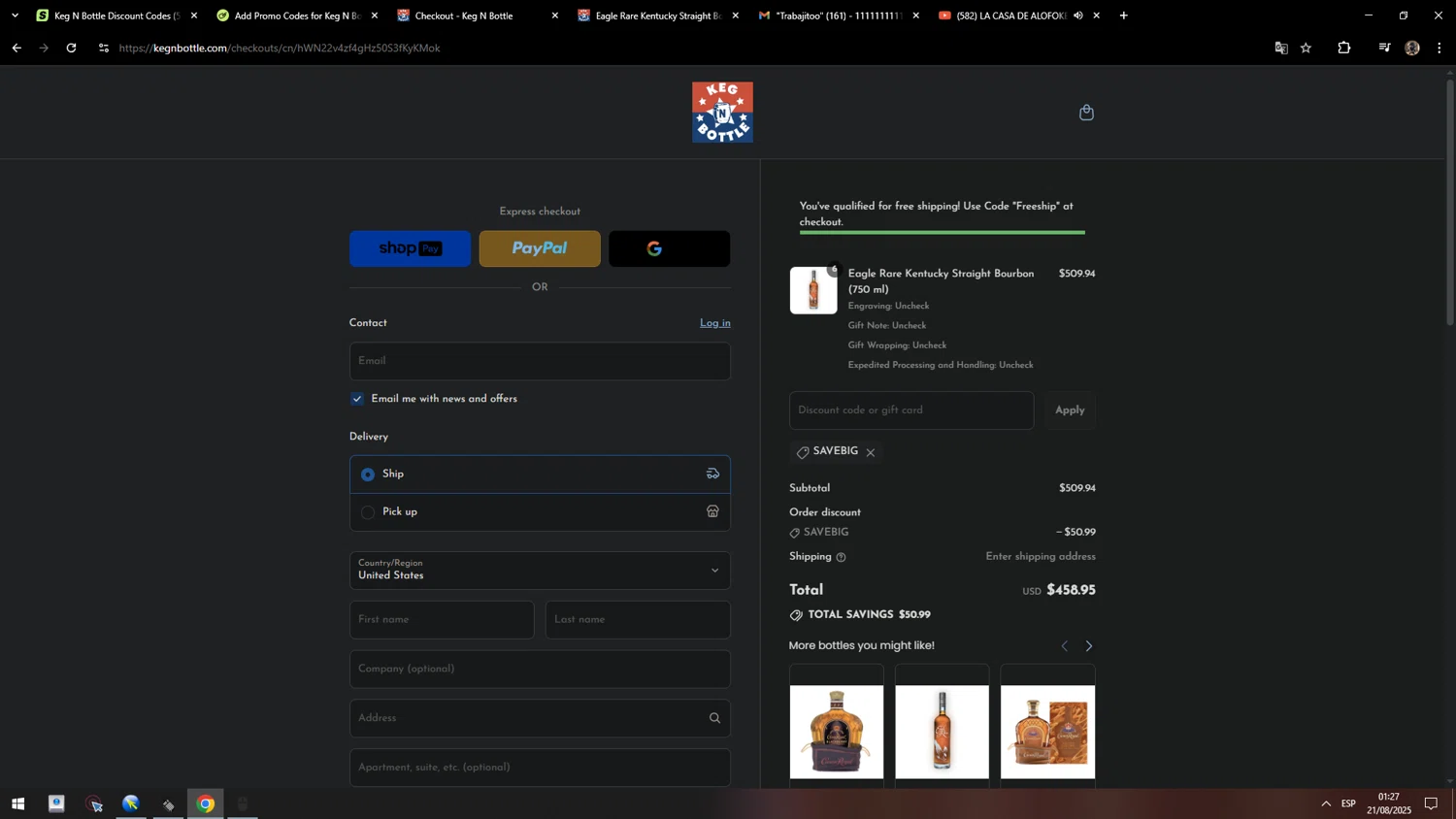The image size is (1456, 819).
Task: Select the Eagle Rare bottle thumbnail
Action: tap(813, 290)
